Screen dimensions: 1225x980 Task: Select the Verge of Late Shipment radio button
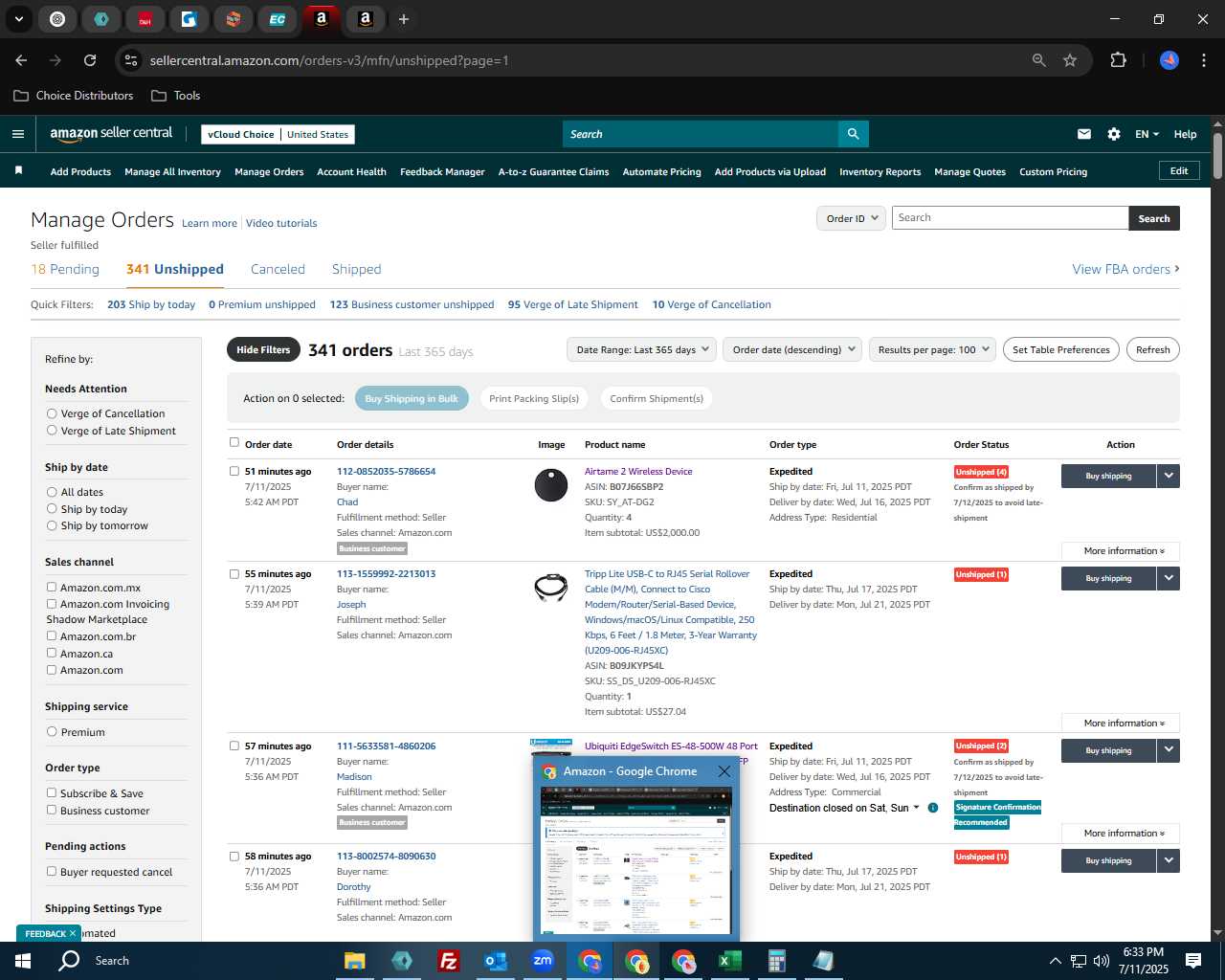pos(52,431)
